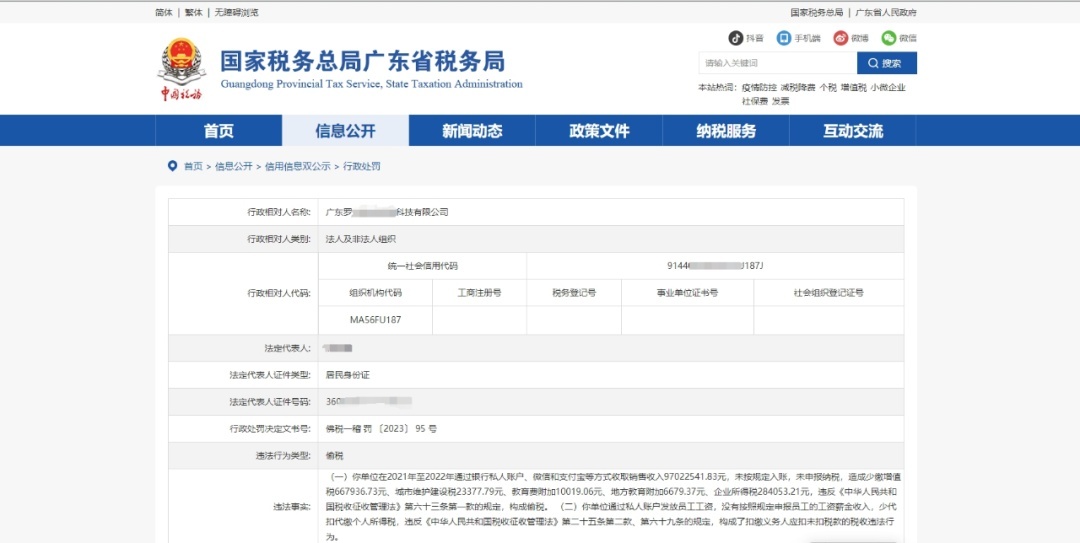Click the 佛税一稽罚 [2023] 95号 document number

coord(381,429)
